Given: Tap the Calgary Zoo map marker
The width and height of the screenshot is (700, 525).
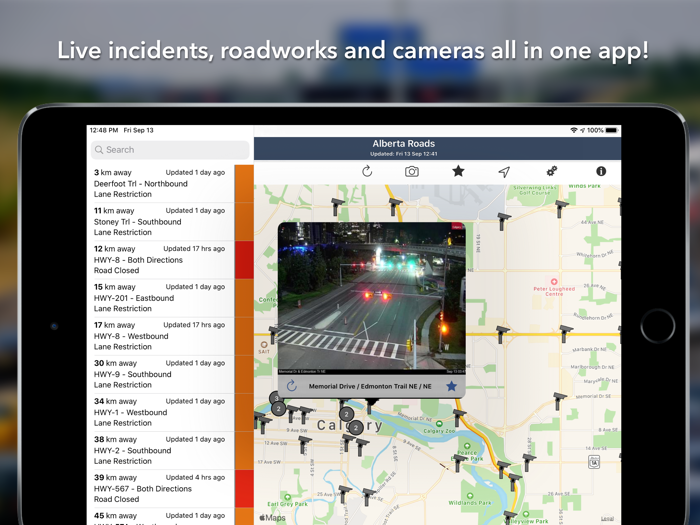Looking at the screenshot, I should click(x=439, y=424).
